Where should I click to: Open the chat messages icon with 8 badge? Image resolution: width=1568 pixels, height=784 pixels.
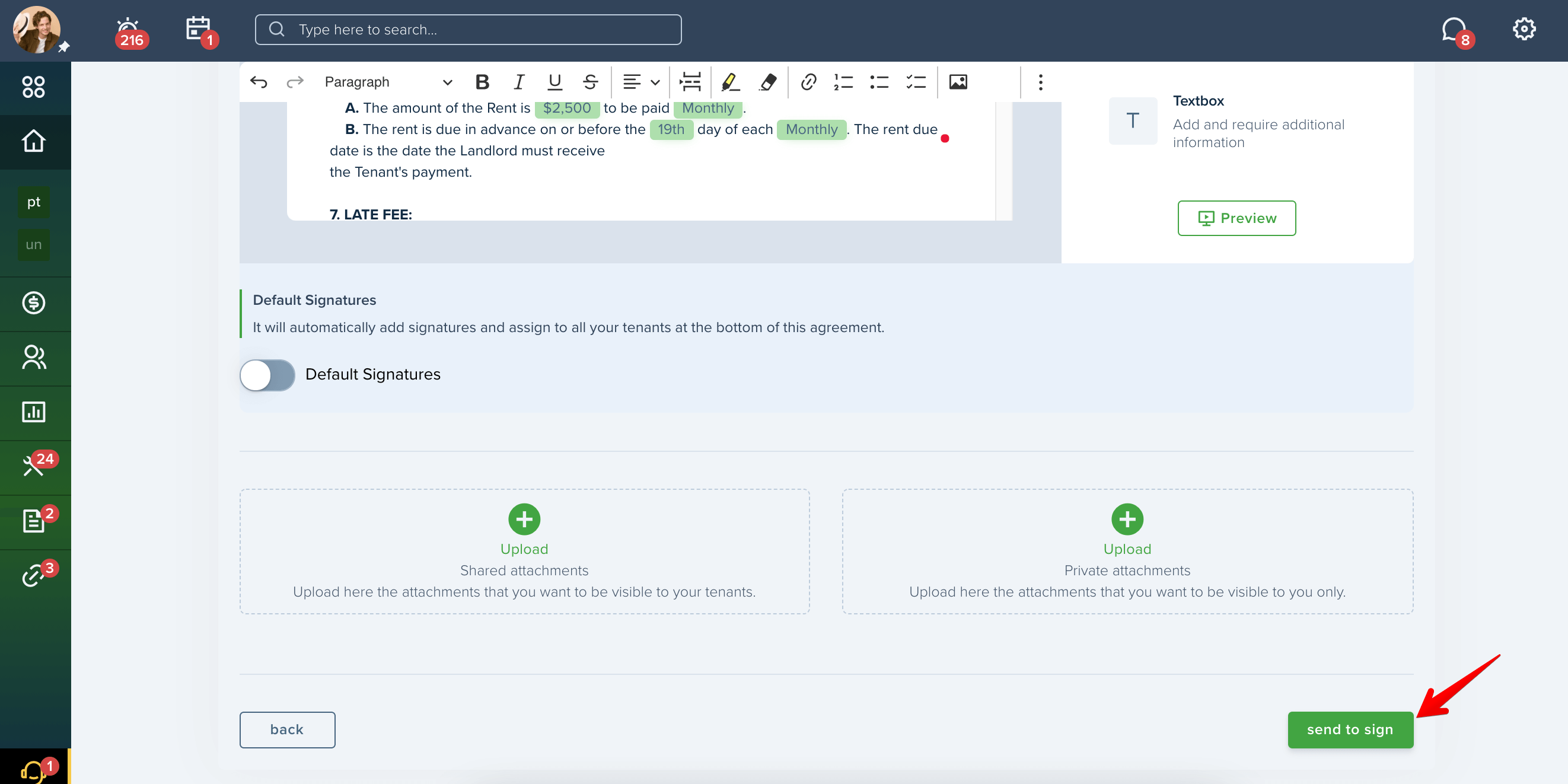pyautogui.click(x=1455, y=30)
